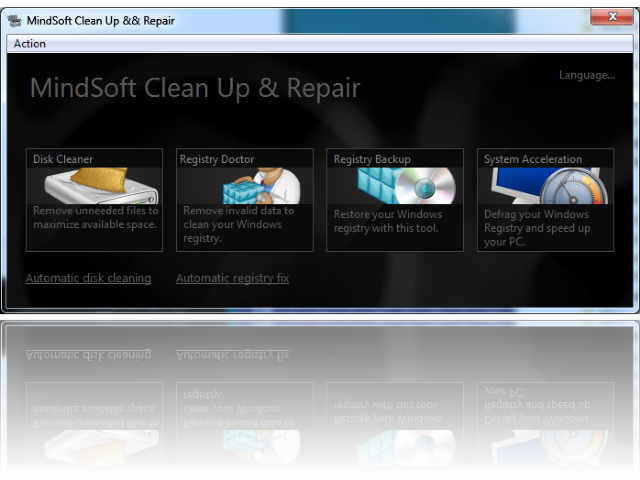Screen dimensions: 640x480
Task: Click 'Remove invalid data to clean your Windows registry.'
Action: point(238,224)
